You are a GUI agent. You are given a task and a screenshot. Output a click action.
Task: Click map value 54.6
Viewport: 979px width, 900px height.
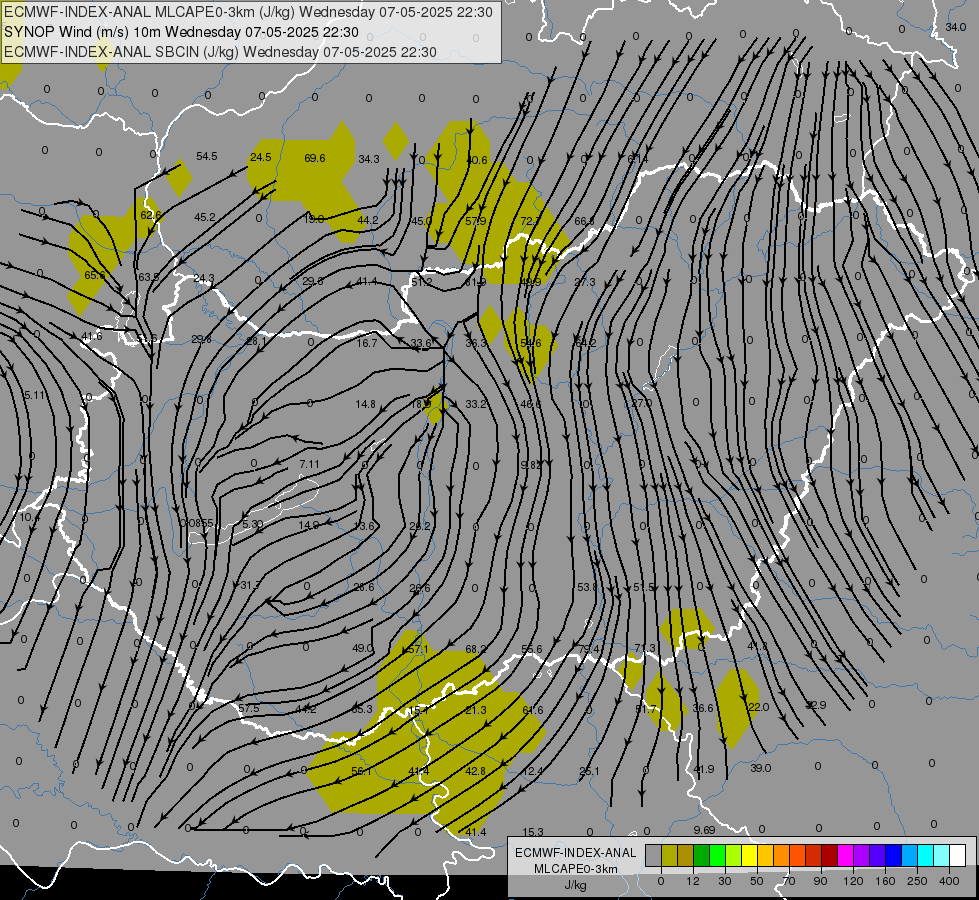[530, 343]
